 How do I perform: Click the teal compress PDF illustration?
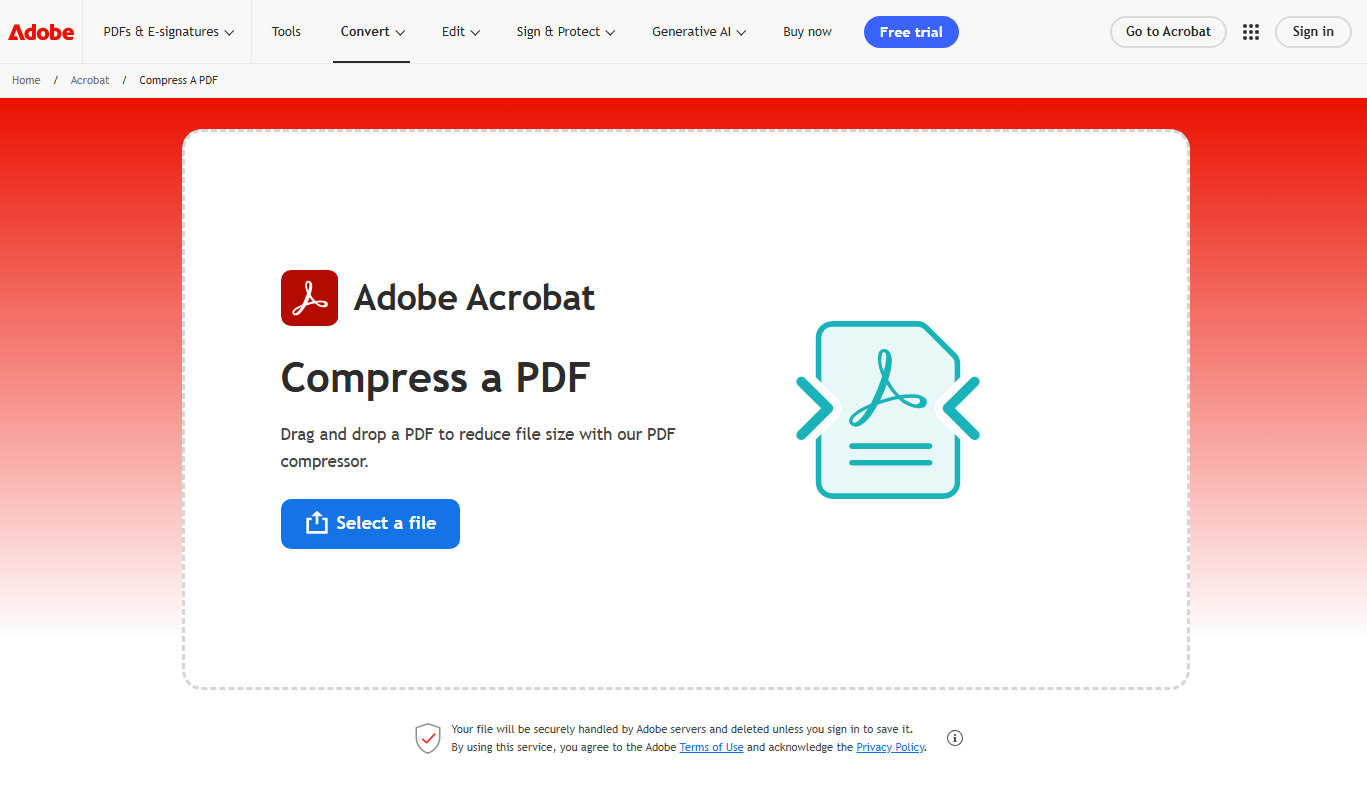[x=888, y=410]
